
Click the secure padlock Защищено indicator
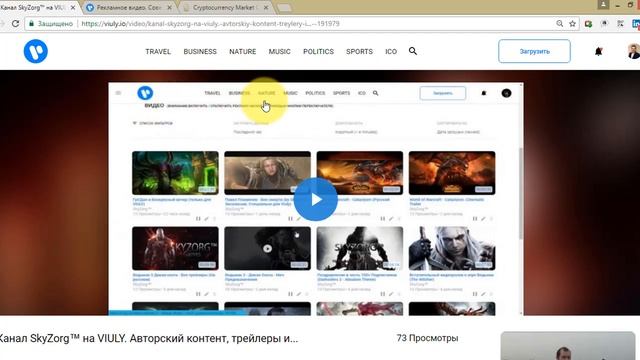click(x=51, y=24)
